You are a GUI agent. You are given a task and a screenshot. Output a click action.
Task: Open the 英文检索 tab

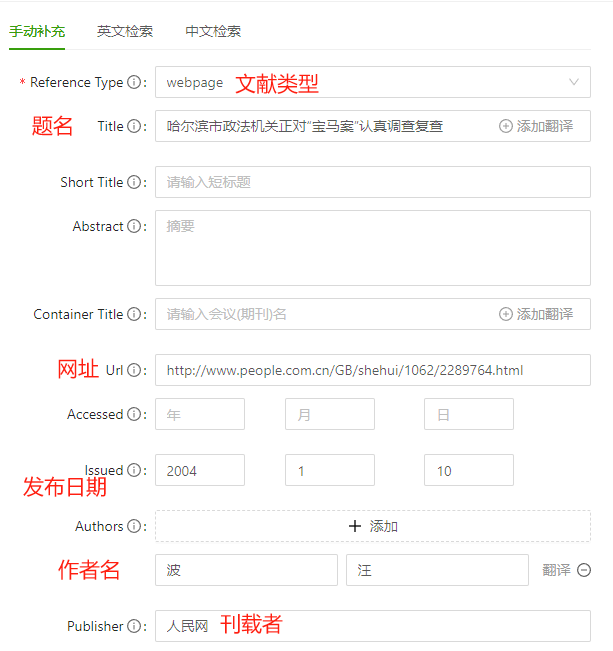[125, 32]
